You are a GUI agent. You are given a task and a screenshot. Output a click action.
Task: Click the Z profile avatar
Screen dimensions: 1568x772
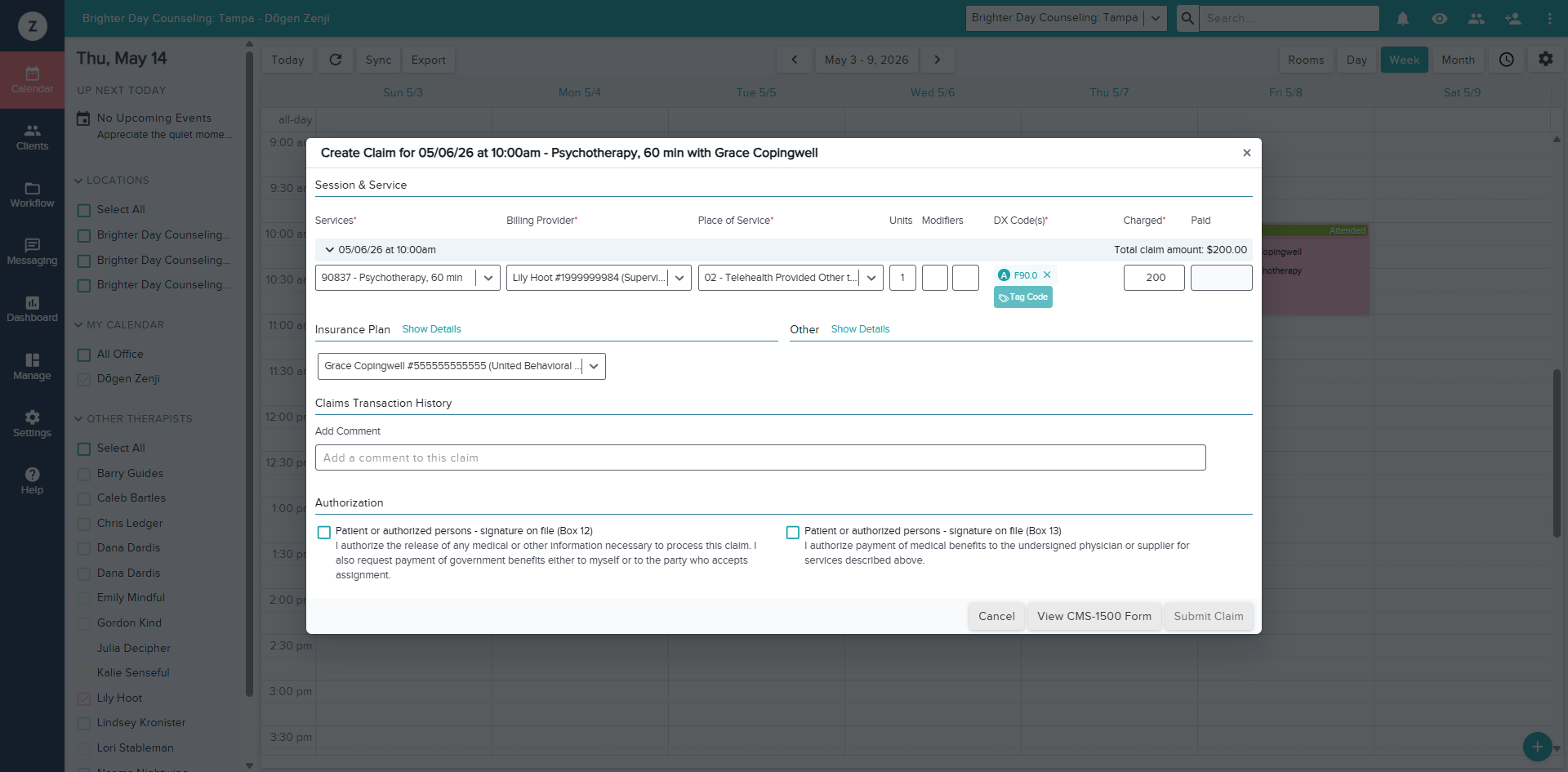tap(33, 26)
